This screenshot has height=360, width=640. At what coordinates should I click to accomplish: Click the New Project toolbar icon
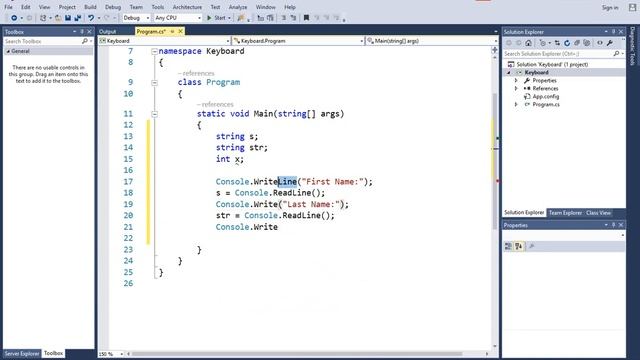(x=43, y=18)
